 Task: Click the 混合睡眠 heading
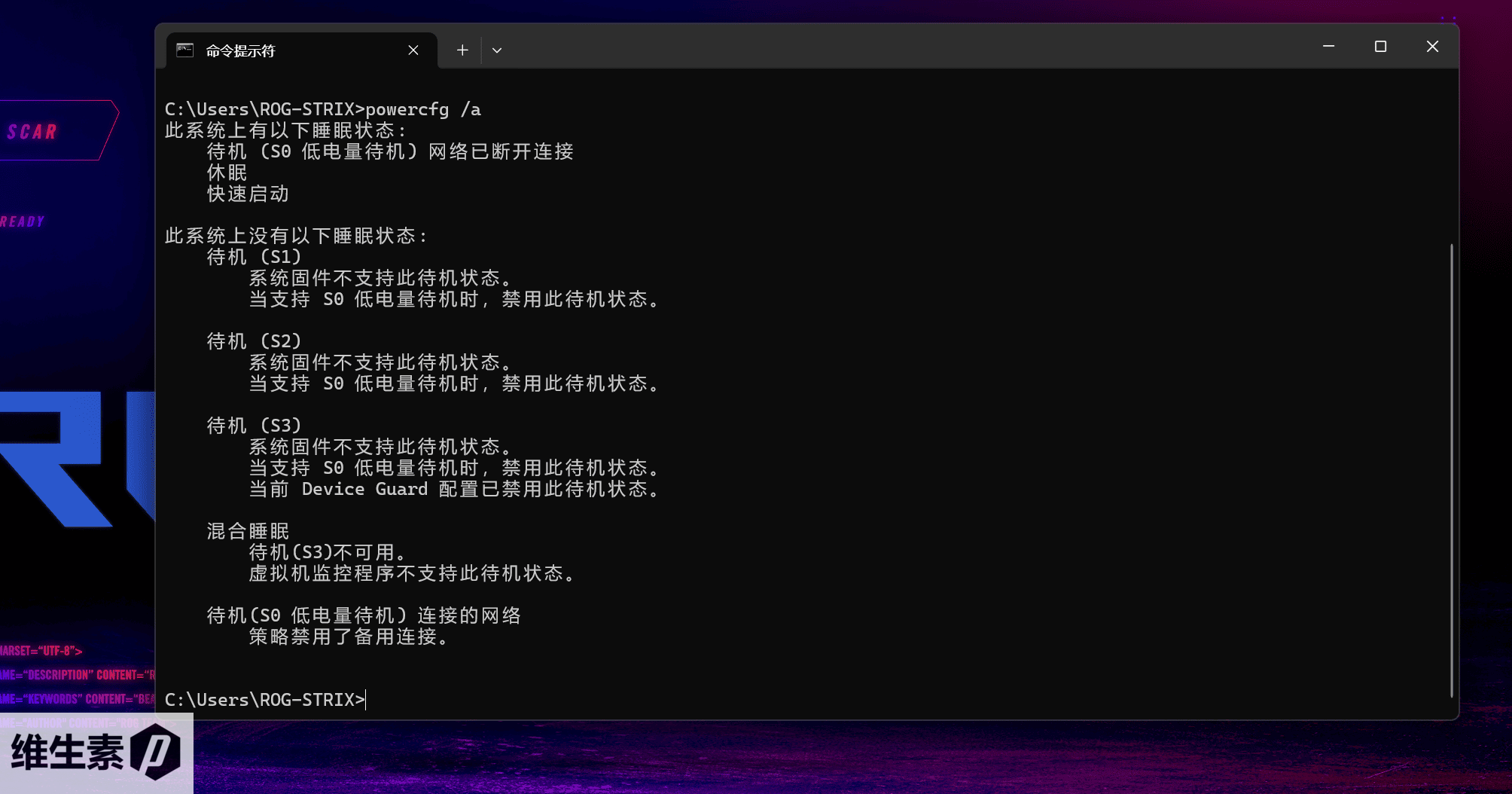click(x=248, y=531)
